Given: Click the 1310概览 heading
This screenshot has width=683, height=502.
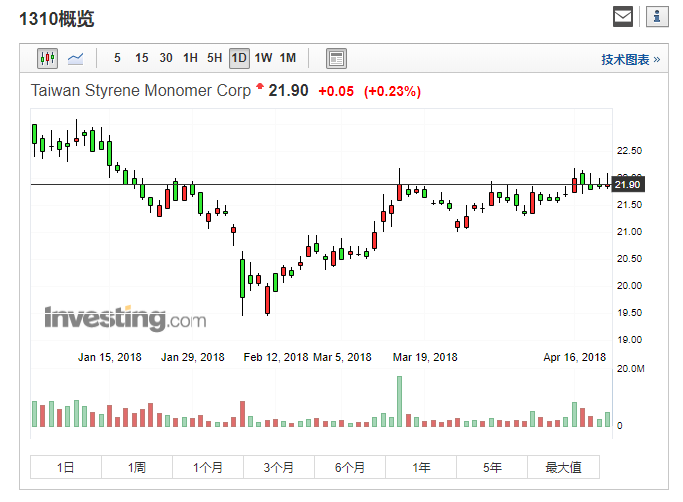Looking at the screenshot, I should (57, 19).
